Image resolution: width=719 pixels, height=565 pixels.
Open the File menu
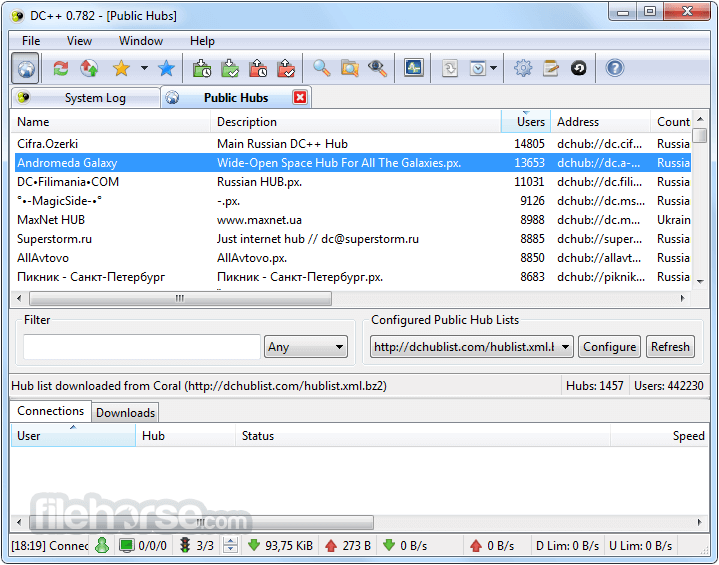click(x=31, y=41)
